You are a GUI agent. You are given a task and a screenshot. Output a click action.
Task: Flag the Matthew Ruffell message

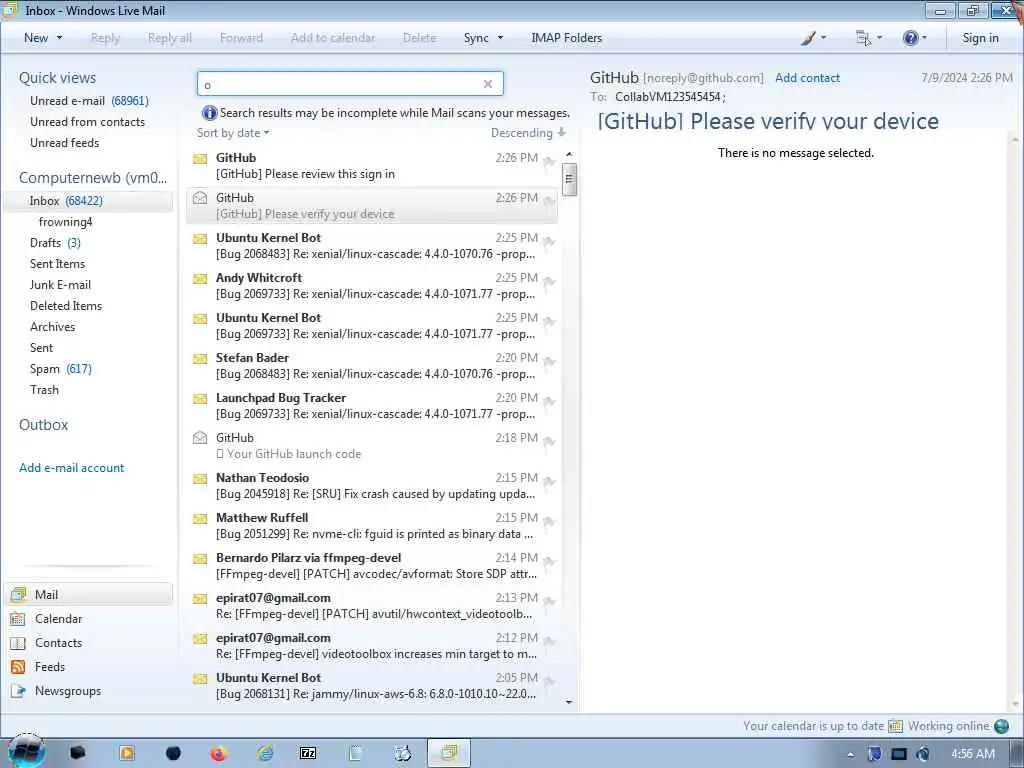[x=549, y=522]
